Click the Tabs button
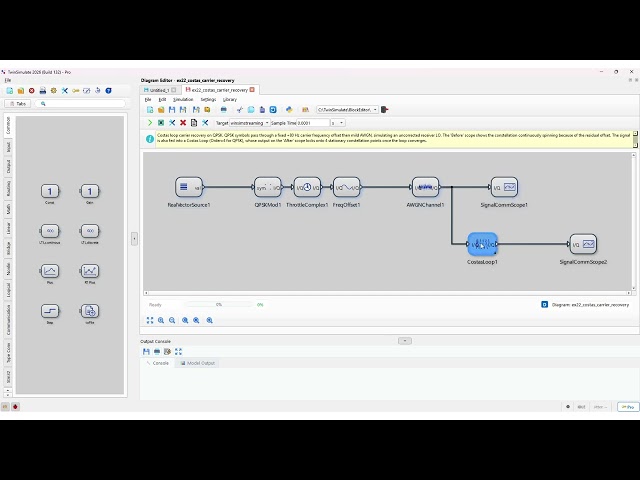 [x=18, y=104]
